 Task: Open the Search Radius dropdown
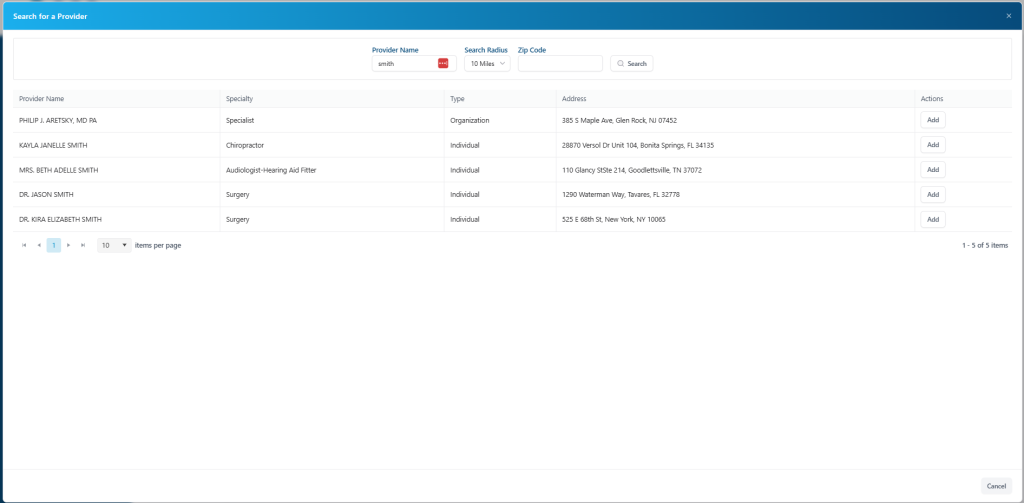click(487, 63)
